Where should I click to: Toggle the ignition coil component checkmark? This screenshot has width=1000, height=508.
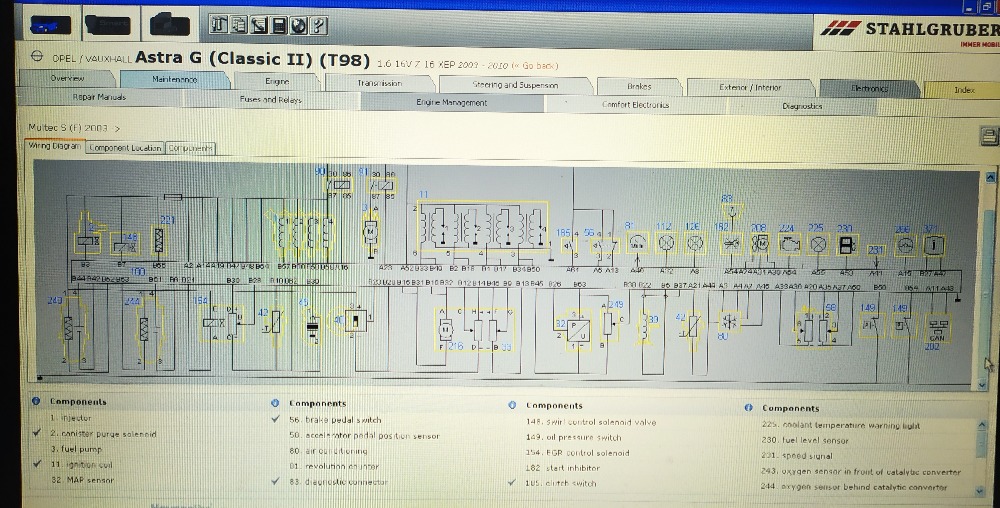(37, 465)
